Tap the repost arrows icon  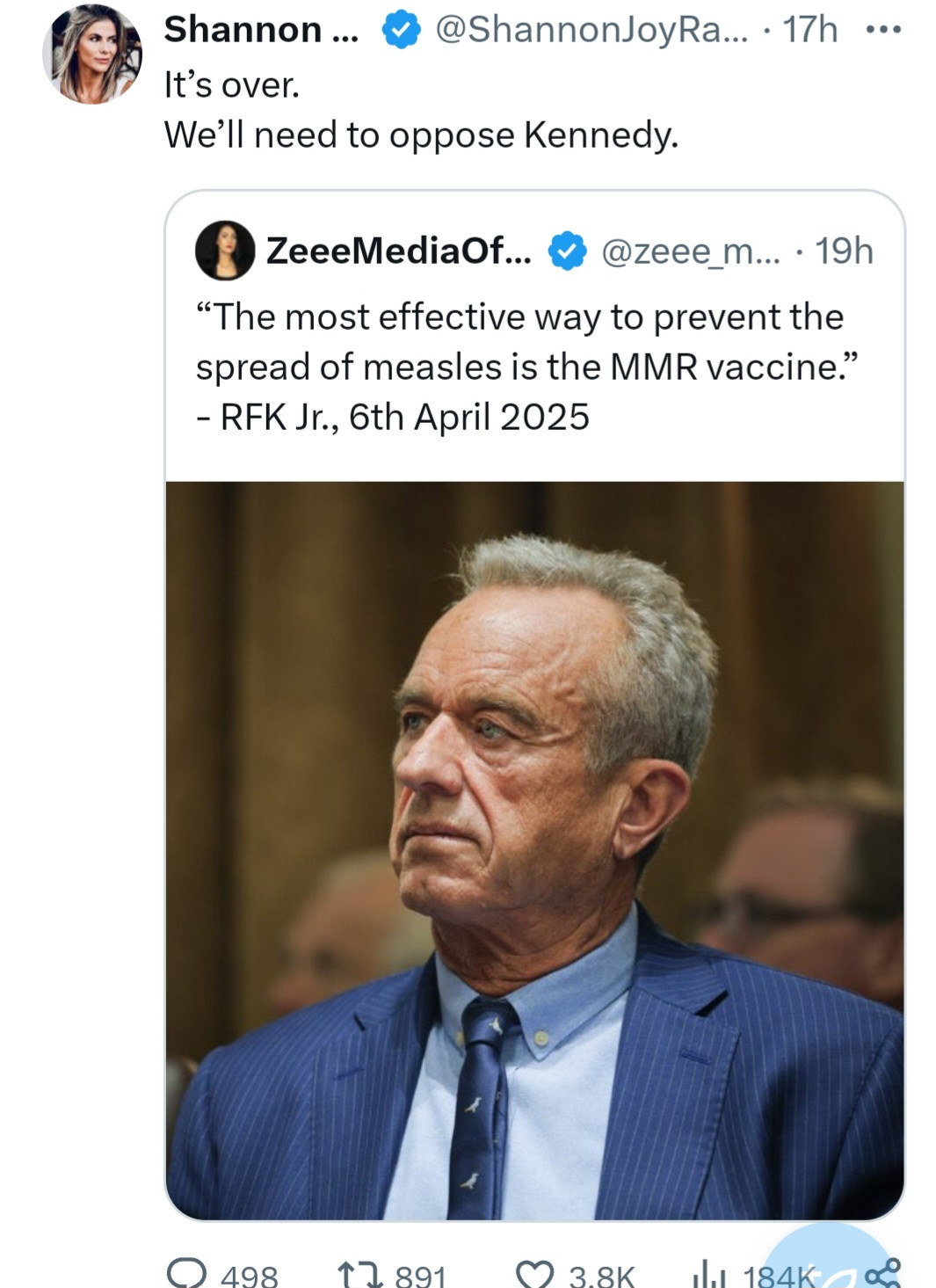360,1273
